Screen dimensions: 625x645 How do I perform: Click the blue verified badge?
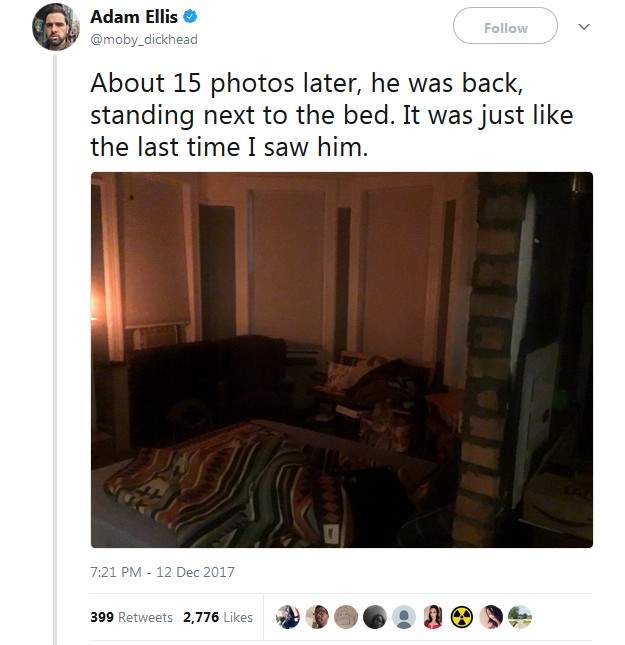[190, 17]
